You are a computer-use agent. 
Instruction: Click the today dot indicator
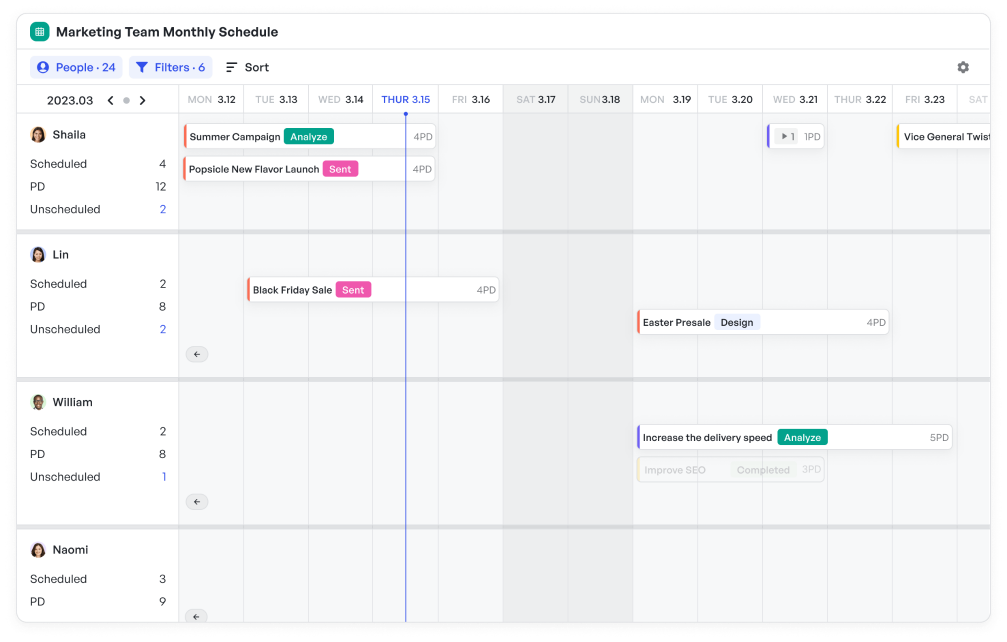pyautogui.click(x=126, y=101)
